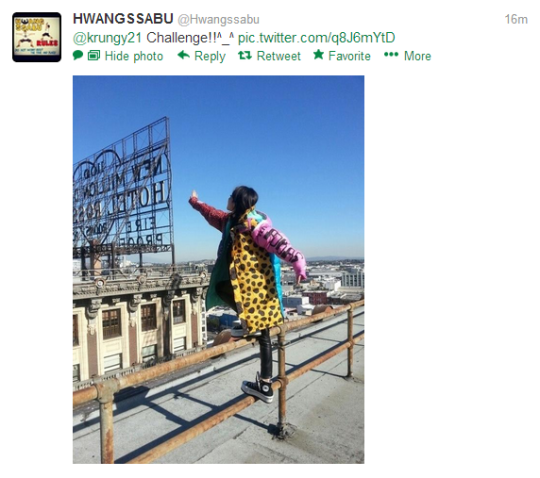The height and width of the screenshot is (478, 540).
Task: Open the 16m timestamp link
Action: 516,20
